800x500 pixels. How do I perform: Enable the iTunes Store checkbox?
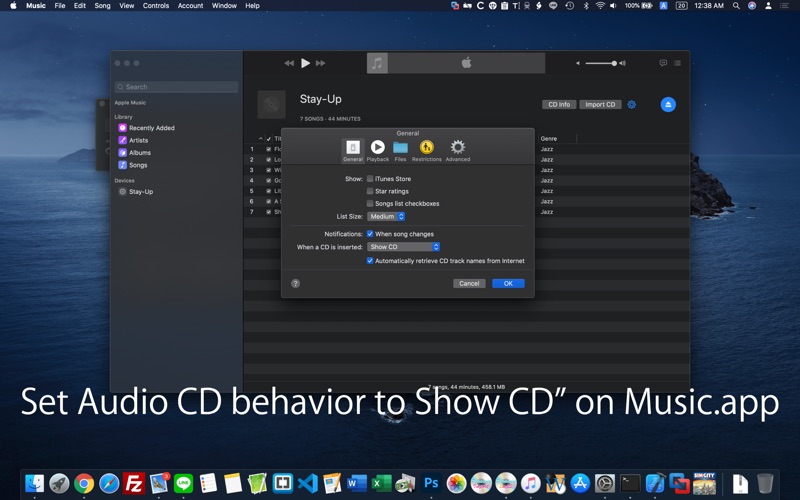(370, 179)
